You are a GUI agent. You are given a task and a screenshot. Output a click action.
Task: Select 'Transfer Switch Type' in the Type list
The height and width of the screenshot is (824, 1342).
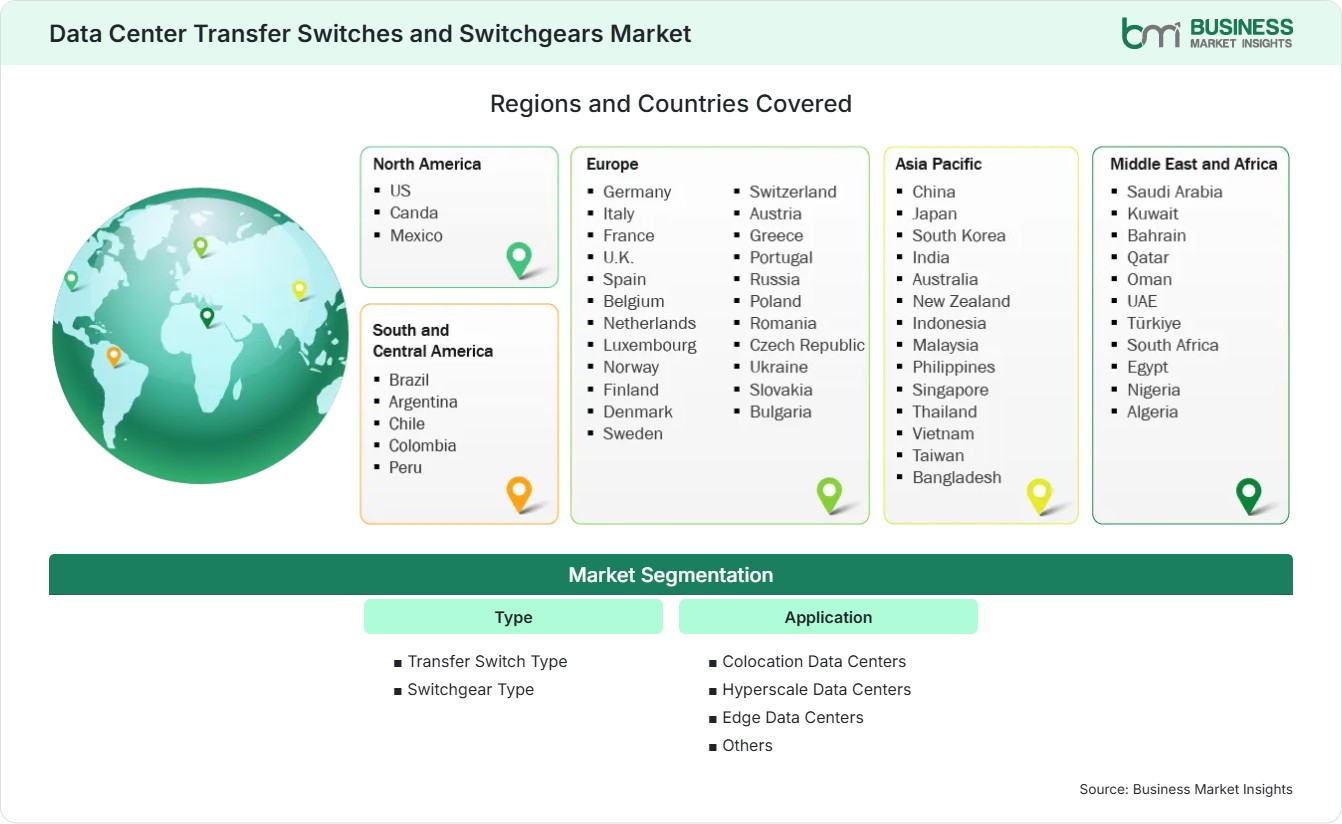pos(487,661)
